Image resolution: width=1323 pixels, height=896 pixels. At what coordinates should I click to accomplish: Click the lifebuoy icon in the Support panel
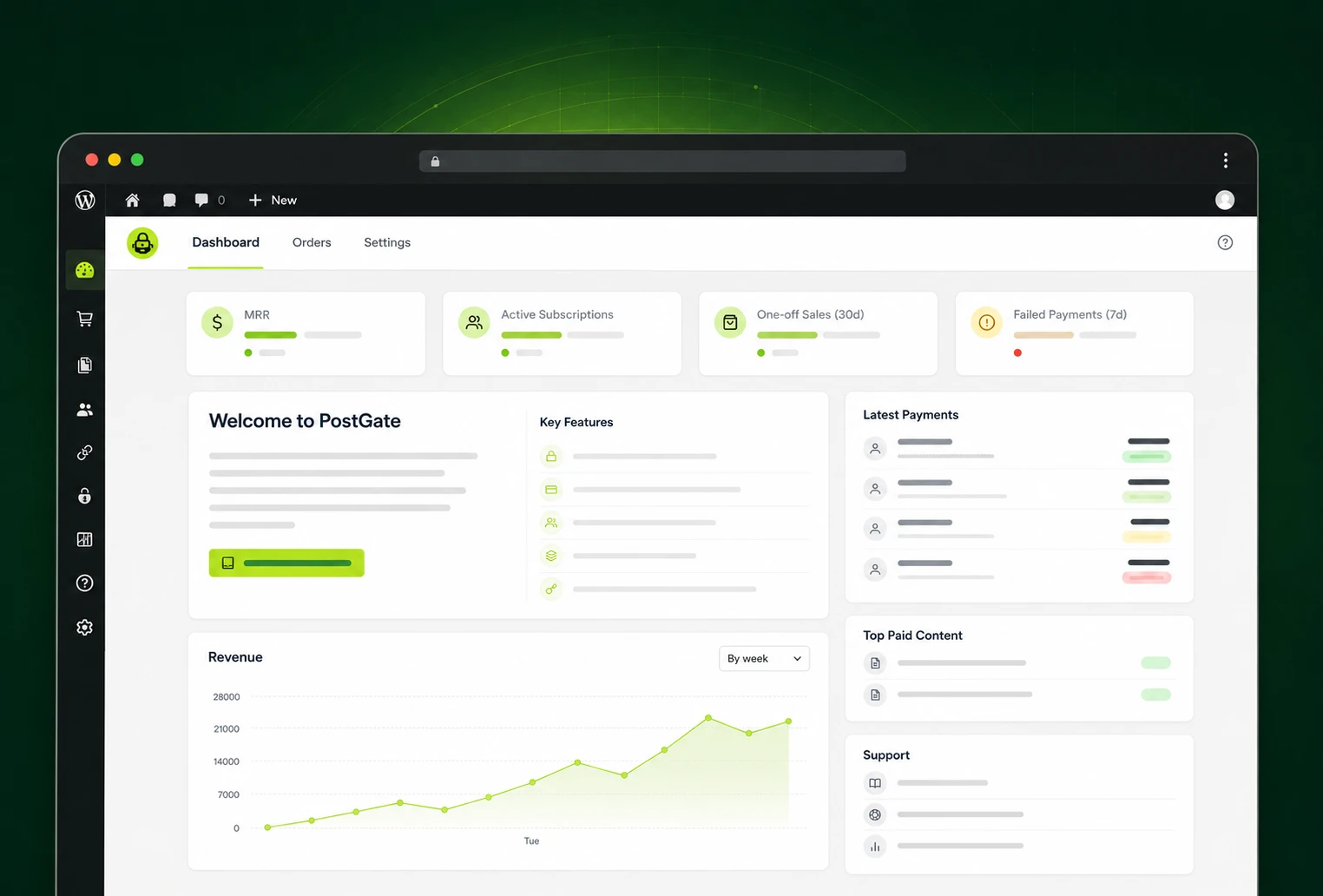tap(875, 814)
